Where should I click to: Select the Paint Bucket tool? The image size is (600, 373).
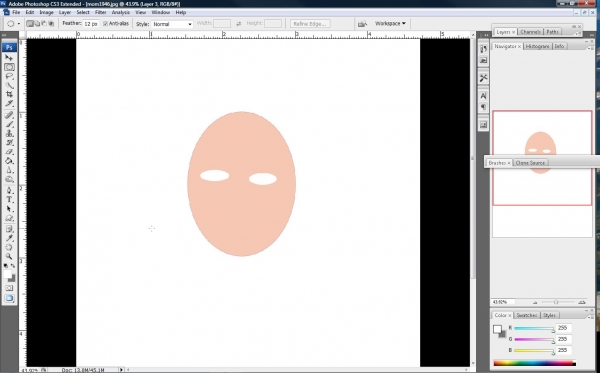pos(9,161)
